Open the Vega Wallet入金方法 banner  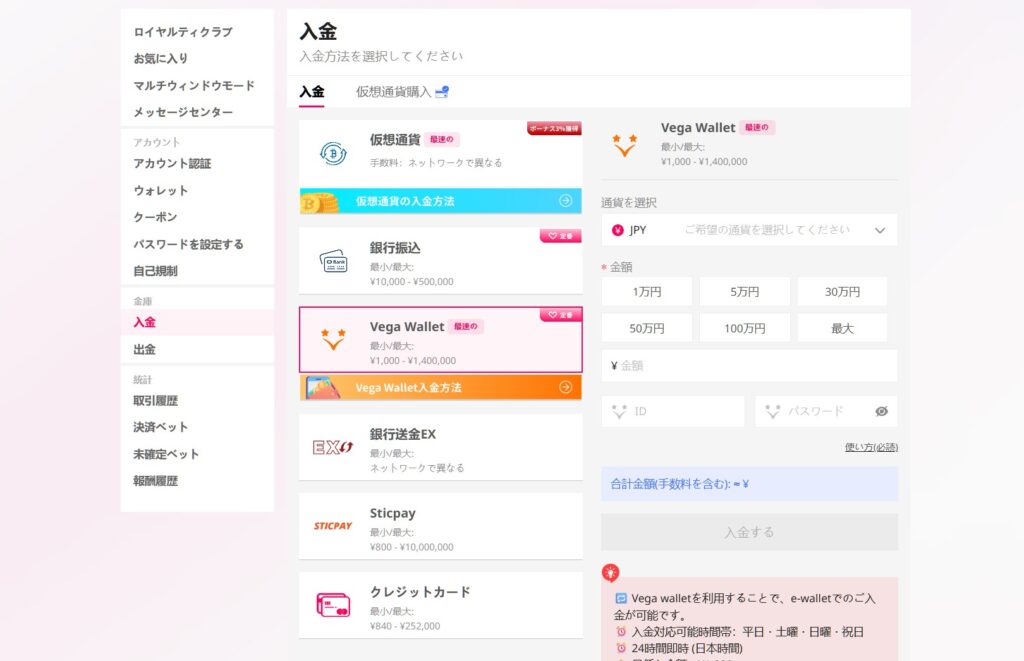[x=441, y=387]
